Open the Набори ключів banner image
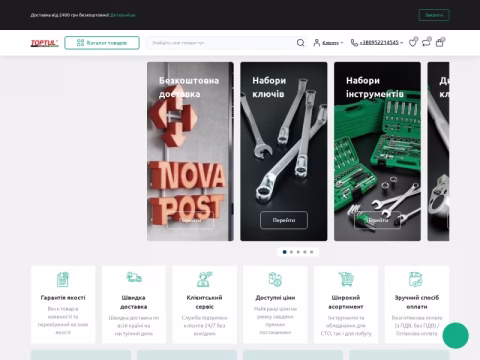 (284, 151)
